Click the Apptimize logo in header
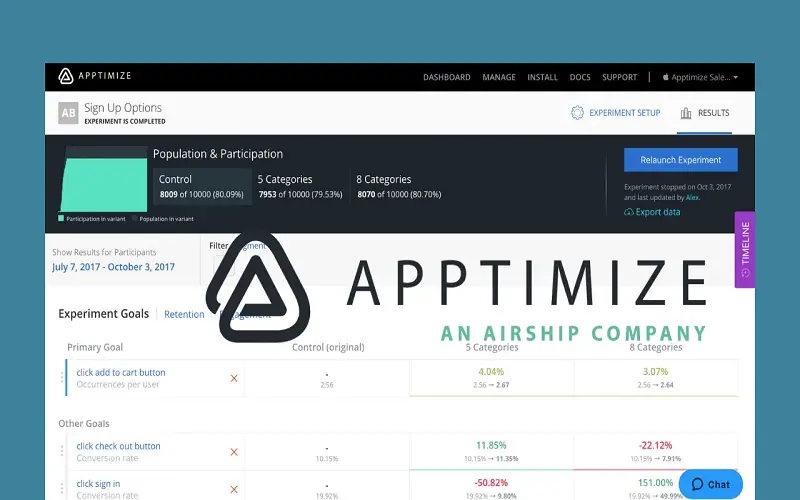Viewport: 800px width, 500px height. (x=94, y=76)
